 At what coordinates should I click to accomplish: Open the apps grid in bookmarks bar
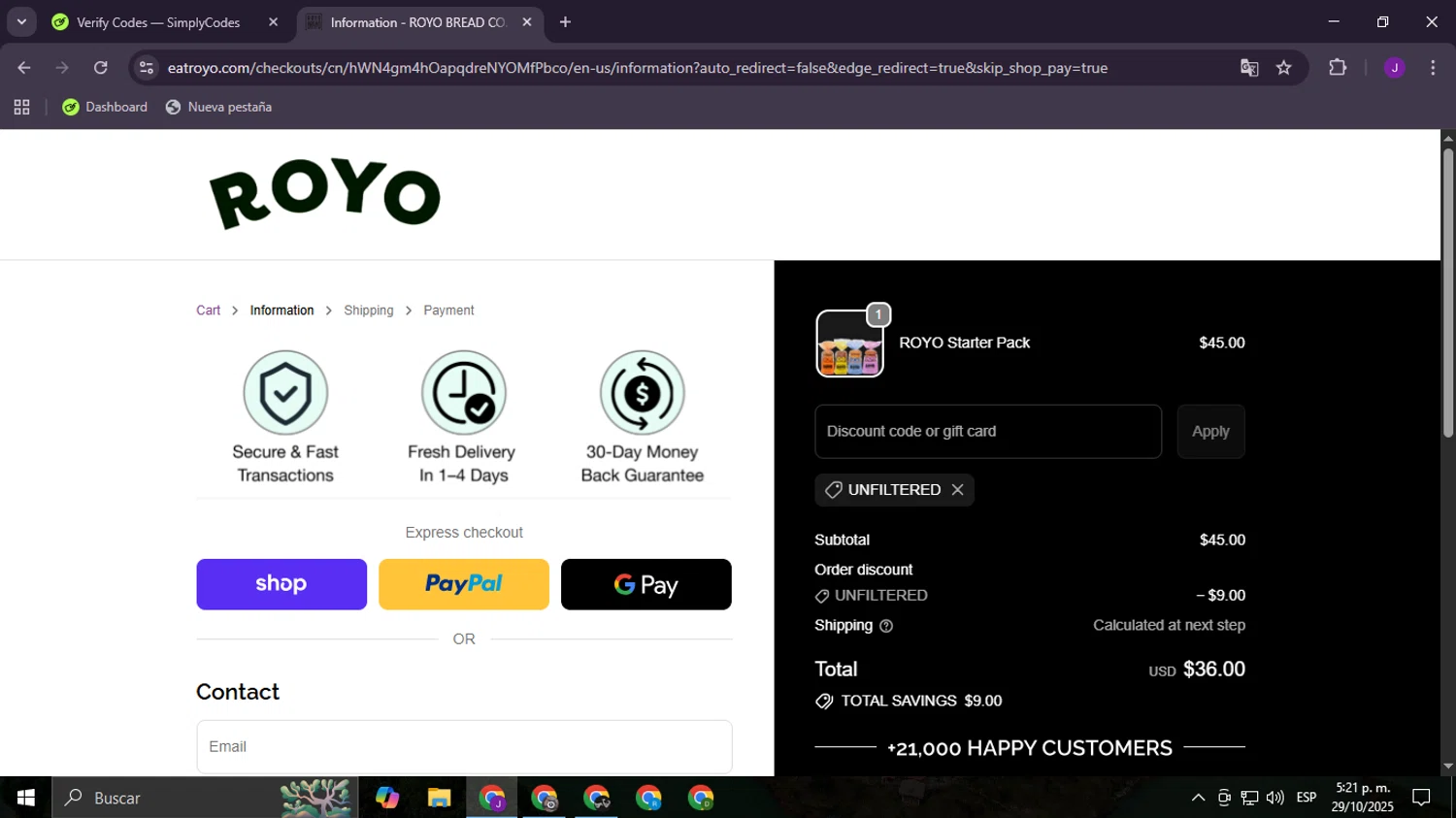(21, 107)
